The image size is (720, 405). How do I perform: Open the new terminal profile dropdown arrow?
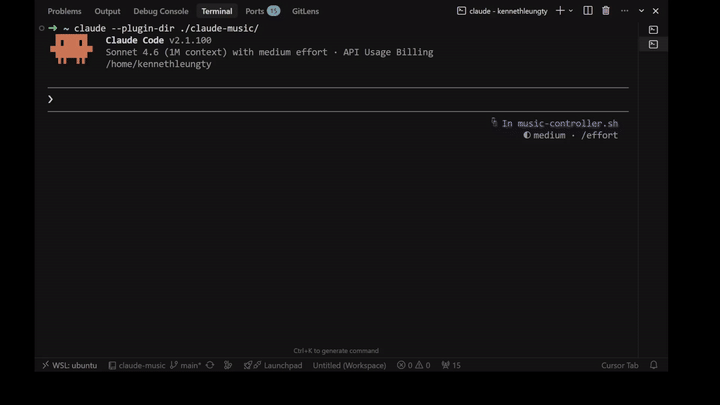(x=571, y=11)
